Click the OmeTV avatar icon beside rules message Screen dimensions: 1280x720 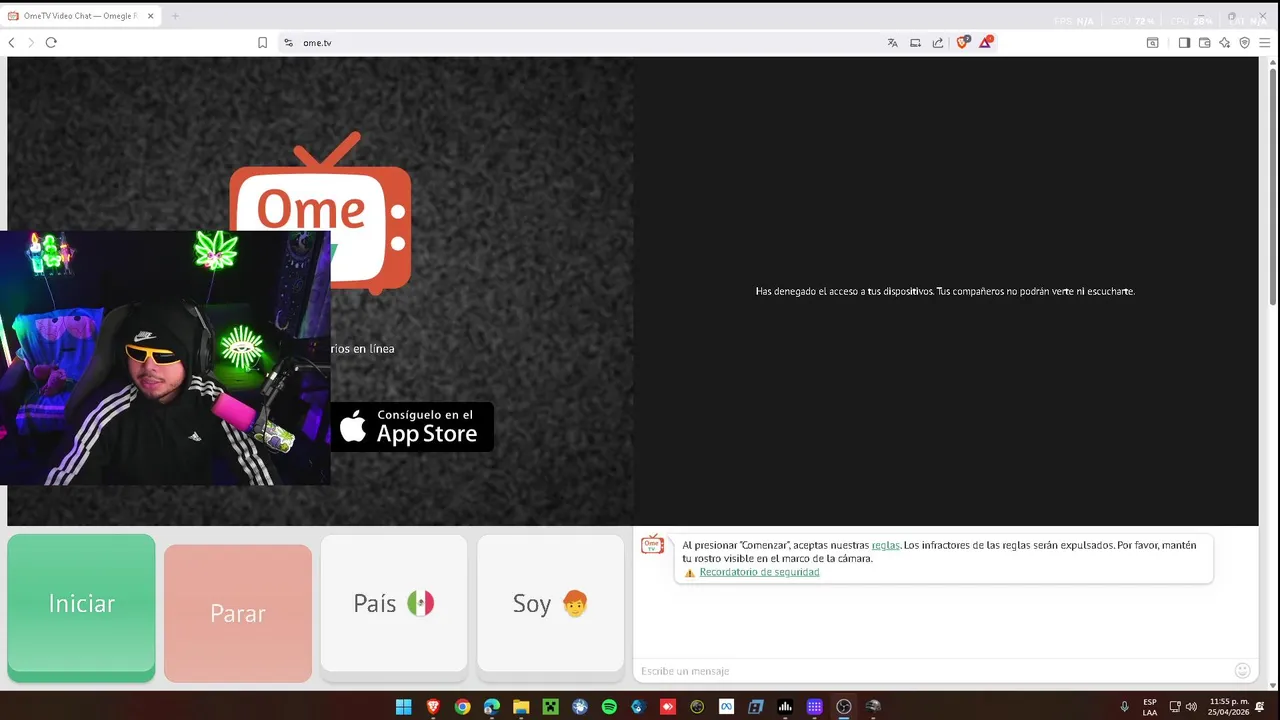pos(652,544)
